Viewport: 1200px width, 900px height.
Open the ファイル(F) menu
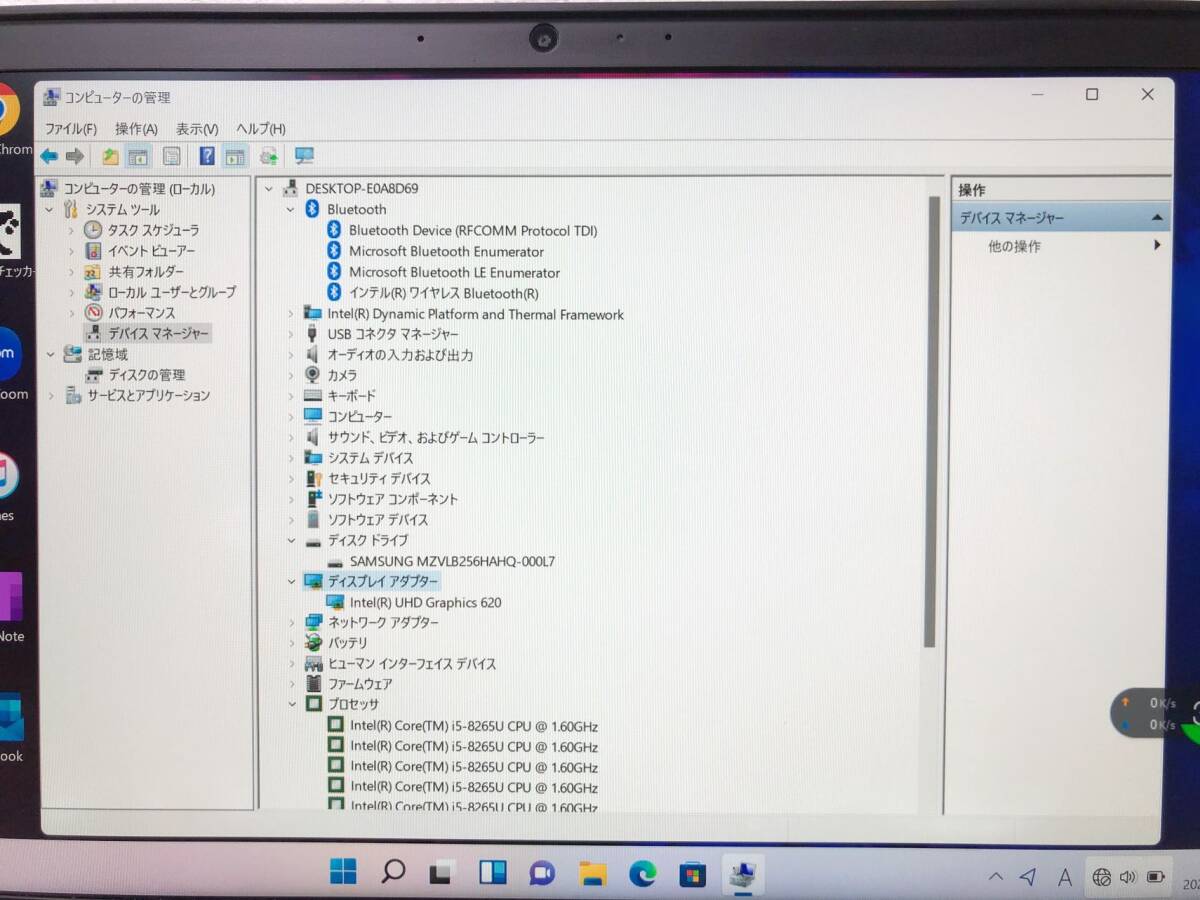tap(71, 129)
